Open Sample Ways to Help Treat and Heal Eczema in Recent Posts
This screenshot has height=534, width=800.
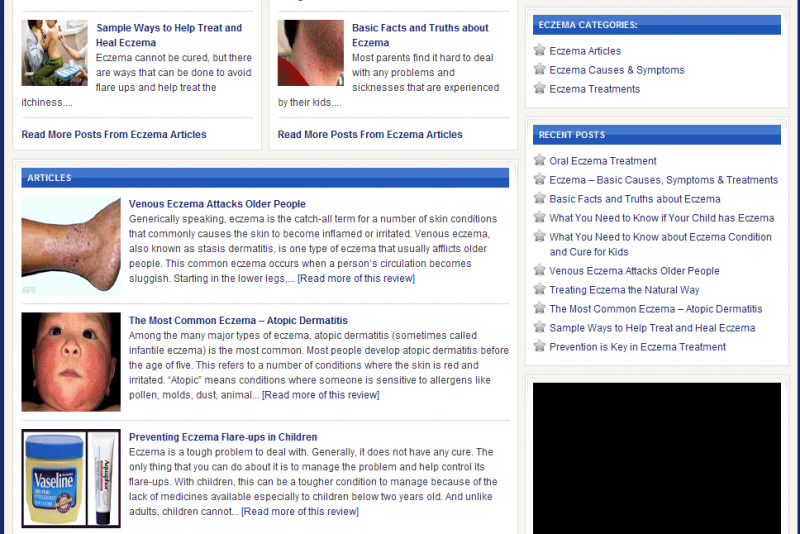click(652, 328)
